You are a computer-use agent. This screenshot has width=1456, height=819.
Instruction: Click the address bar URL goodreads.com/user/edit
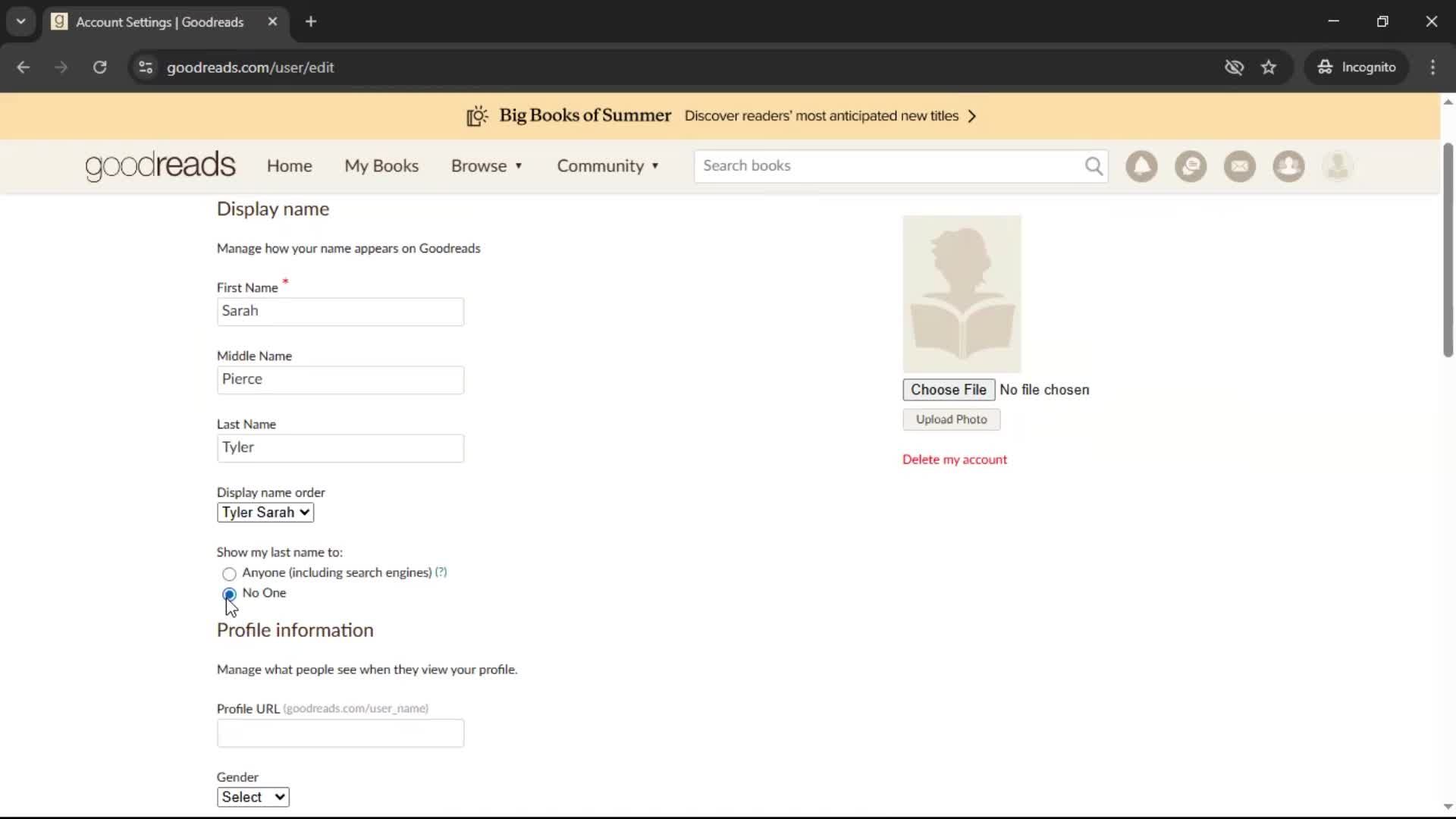pos(250,67)
